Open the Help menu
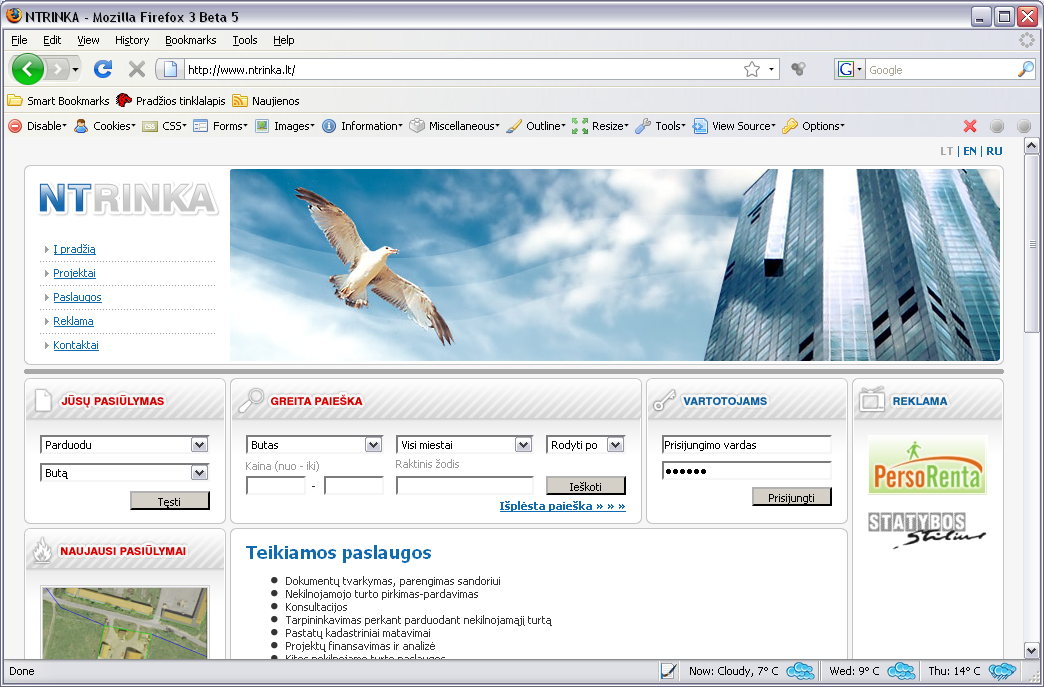This screenshot has height=687, width=1044. [x=284, y=40]
